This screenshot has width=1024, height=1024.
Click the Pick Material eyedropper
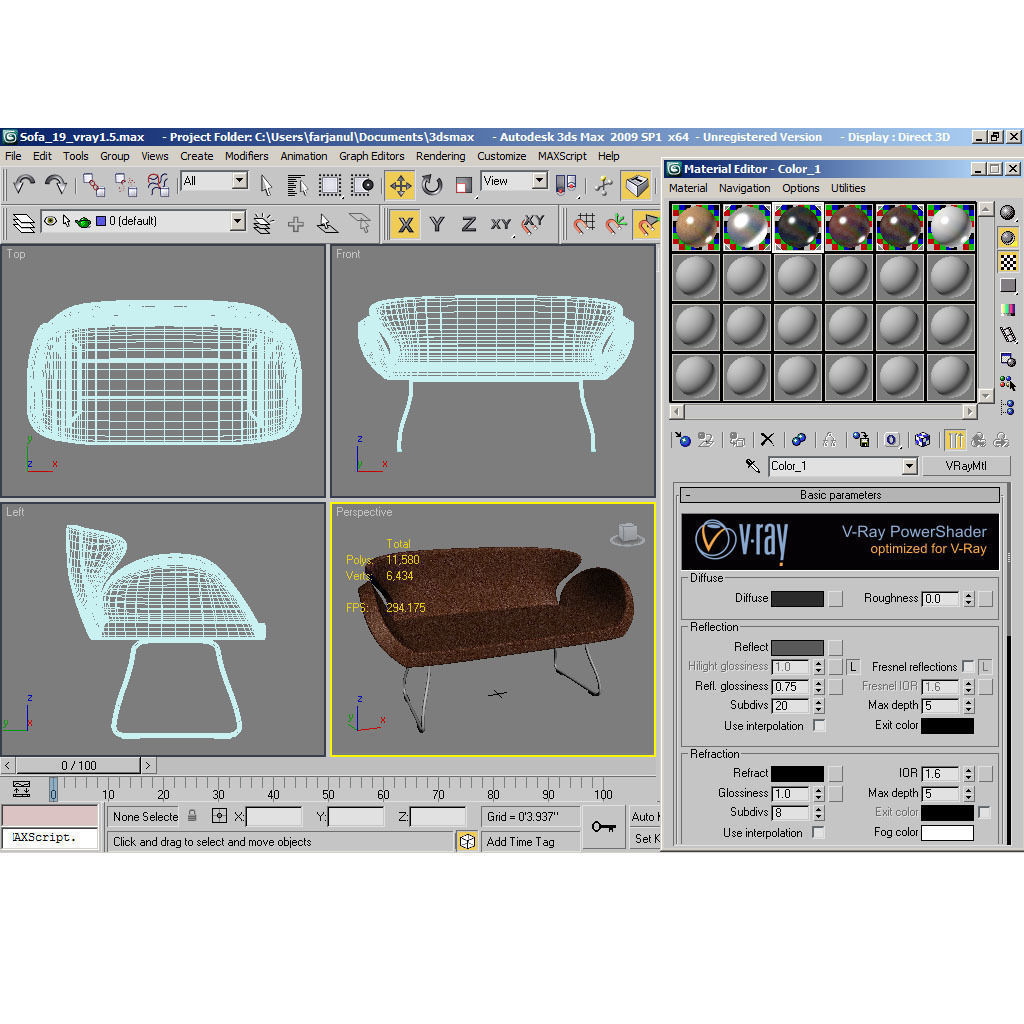[x=752, y=466]
